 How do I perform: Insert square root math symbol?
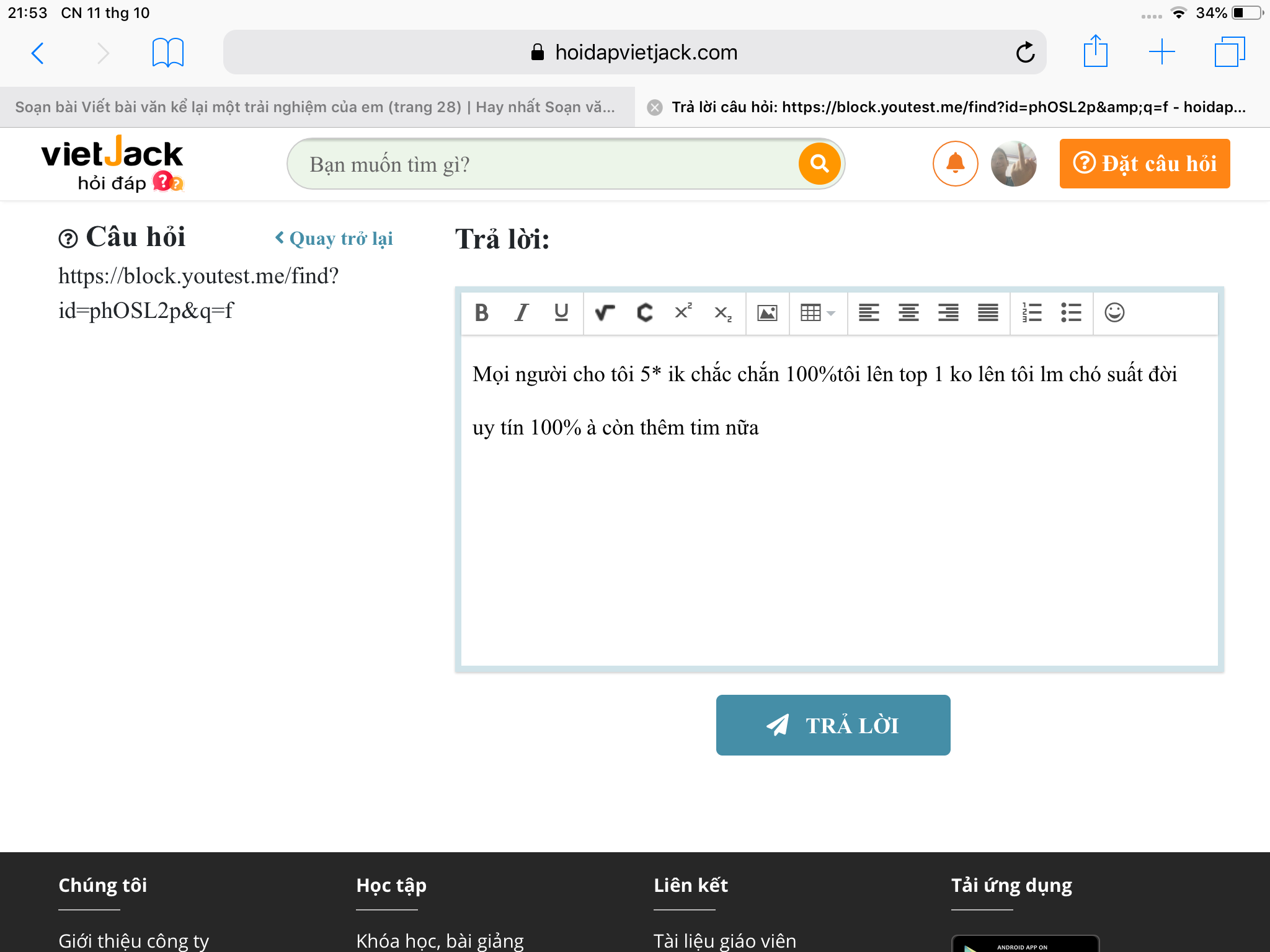605,312
